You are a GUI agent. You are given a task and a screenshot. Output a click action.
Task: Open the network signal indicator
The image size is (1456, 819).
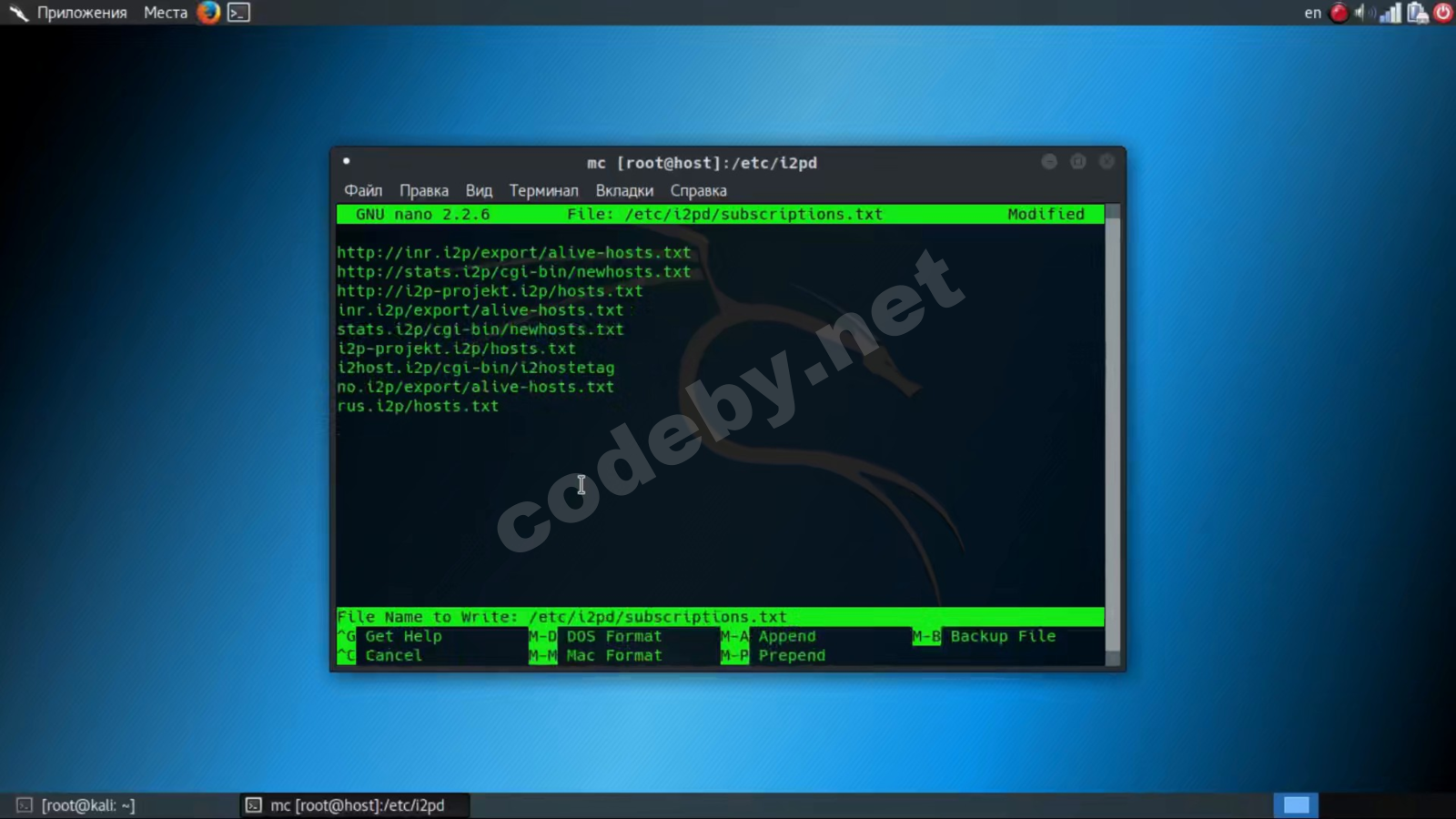(x=1390, y=13)
